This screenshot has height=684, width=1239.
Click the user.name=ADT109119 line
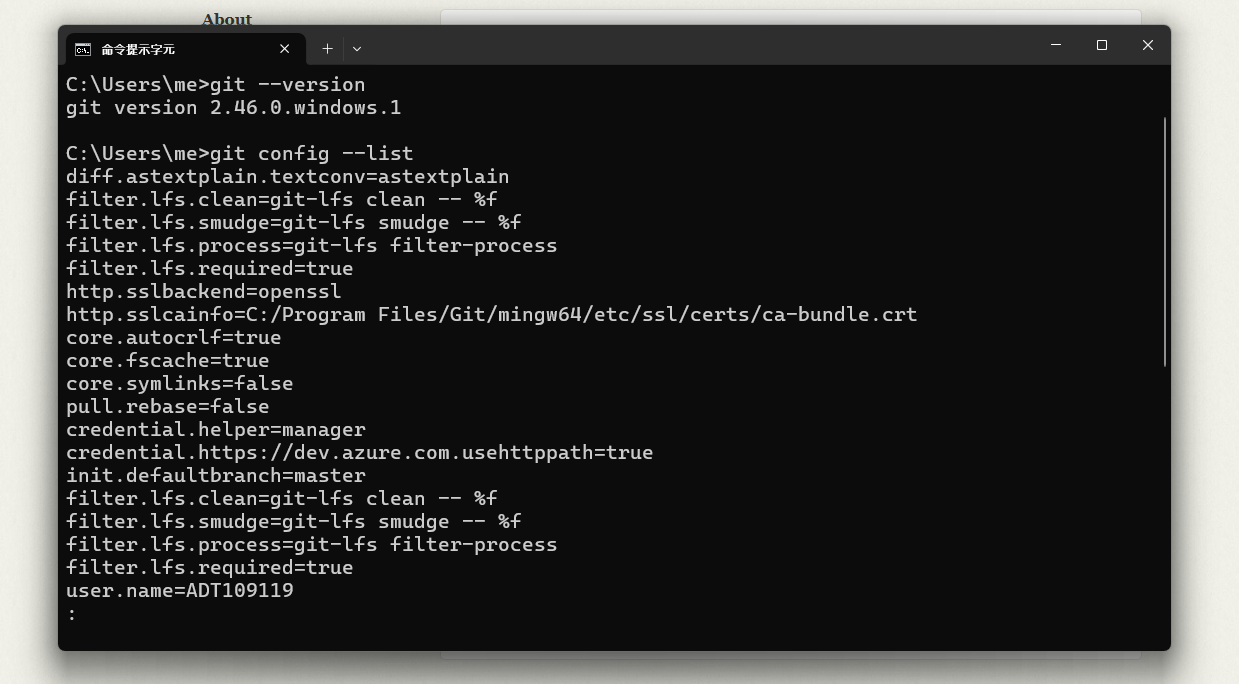click(x=180, y=590)
